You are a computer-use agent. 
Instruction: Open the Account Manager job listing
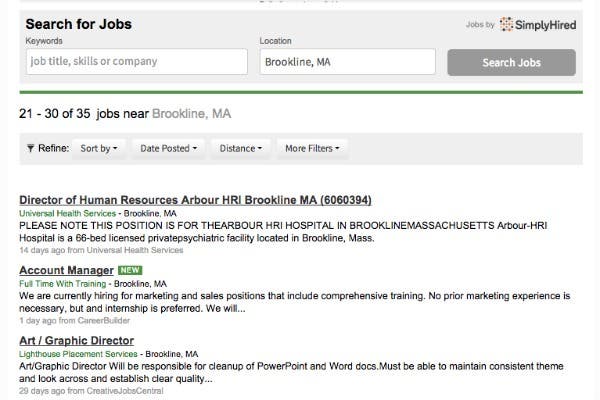click(66, 270)
